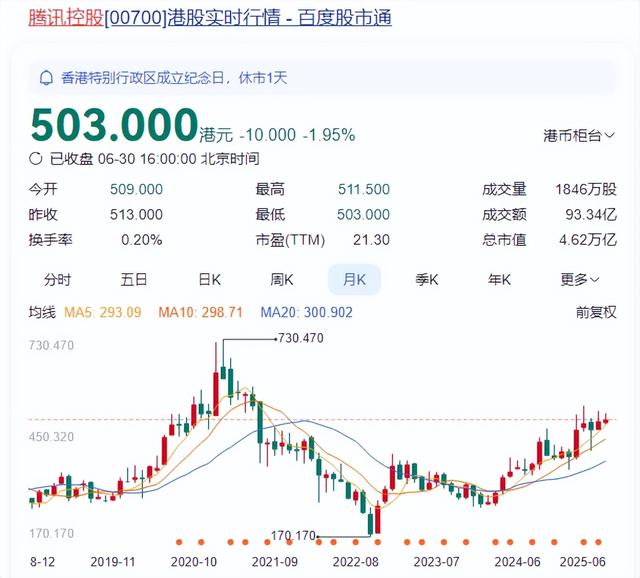This screenshot has width=640, height=578.
Task: Click the current price 503.000
Action: (x=114, y=124)
